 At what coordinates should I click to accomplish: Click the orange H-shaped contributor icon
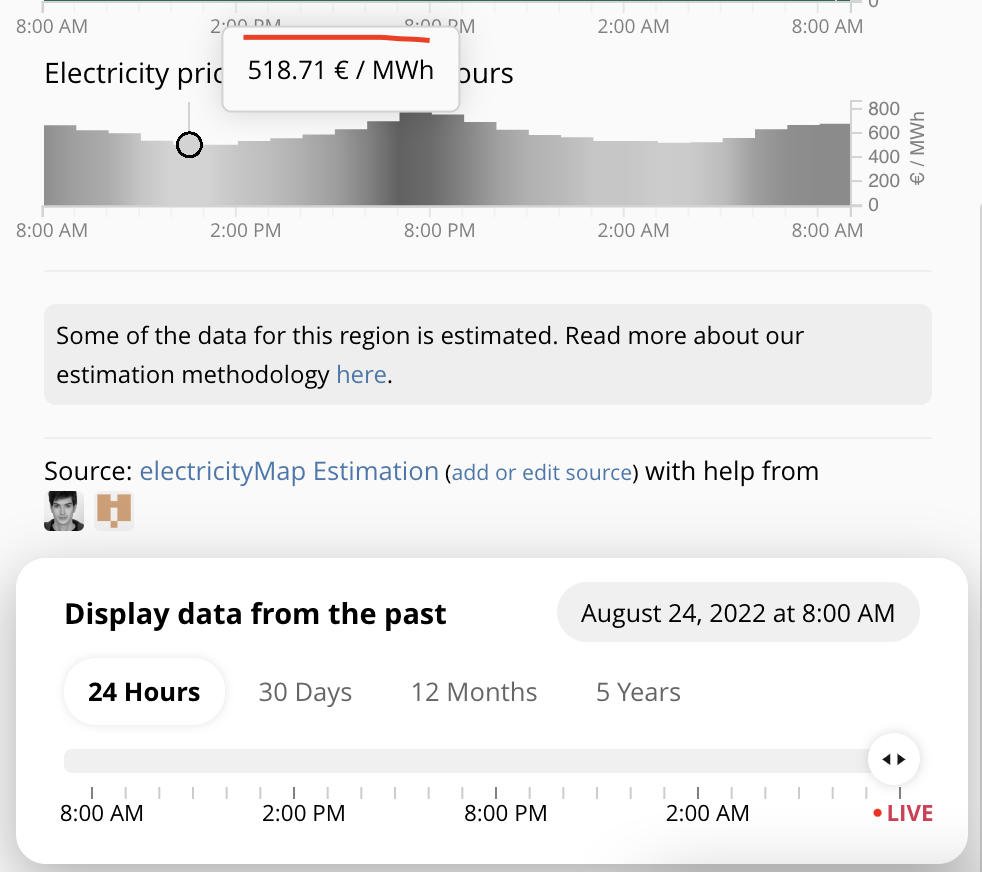(113, 511)
